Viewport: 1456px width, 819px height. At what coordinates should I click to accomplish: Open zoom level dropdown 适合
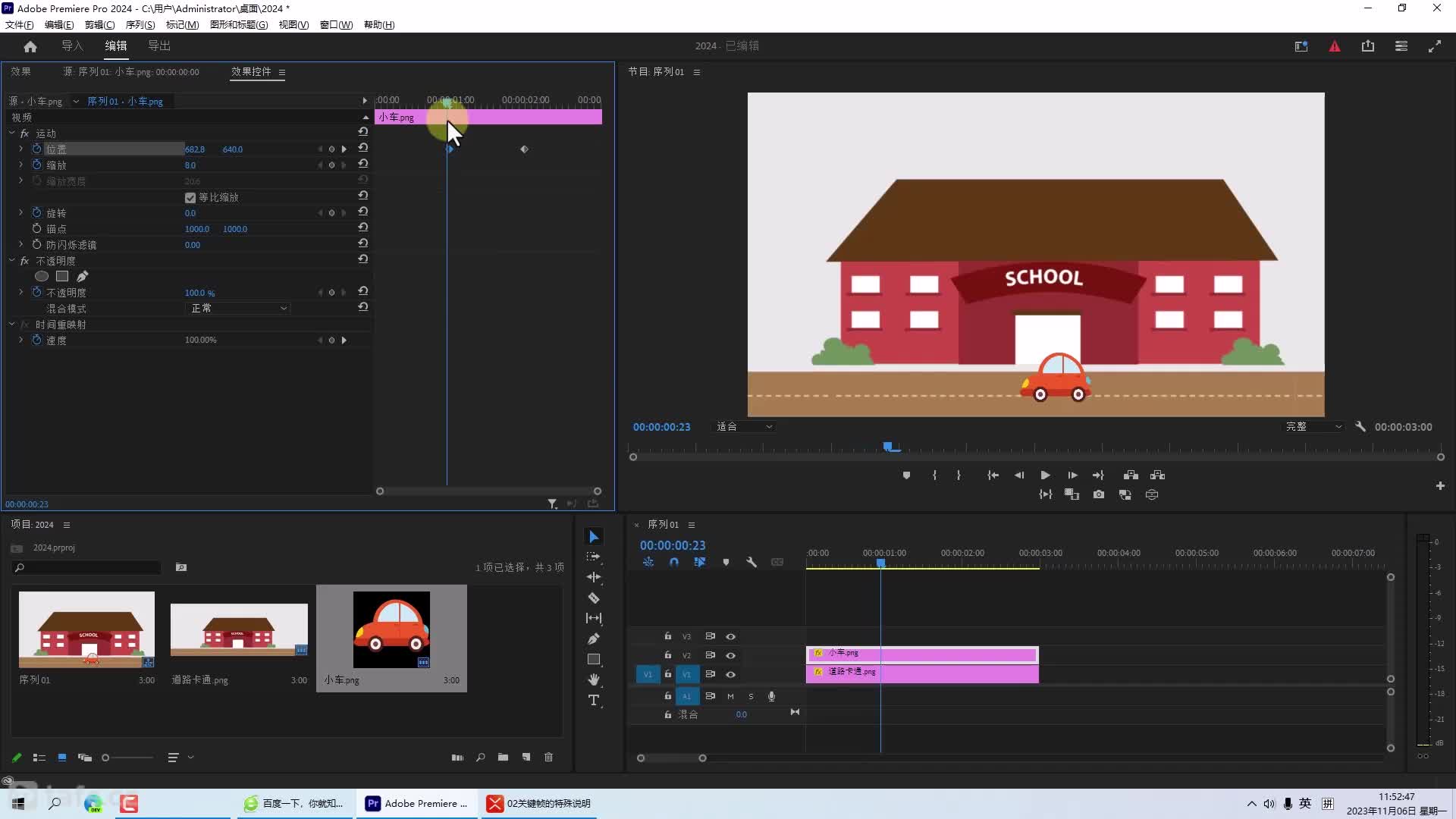tap(745, 427)
